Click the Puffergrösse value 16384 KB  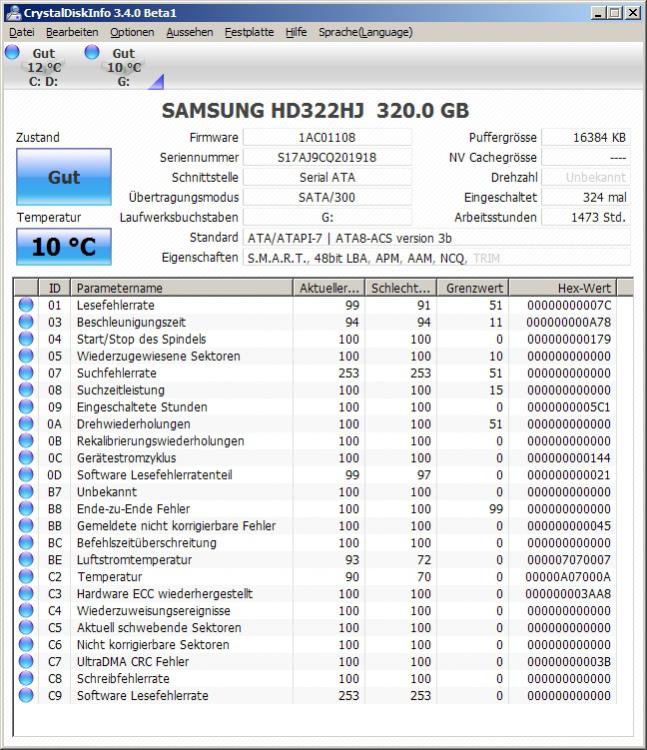click(x=586, y=138)
